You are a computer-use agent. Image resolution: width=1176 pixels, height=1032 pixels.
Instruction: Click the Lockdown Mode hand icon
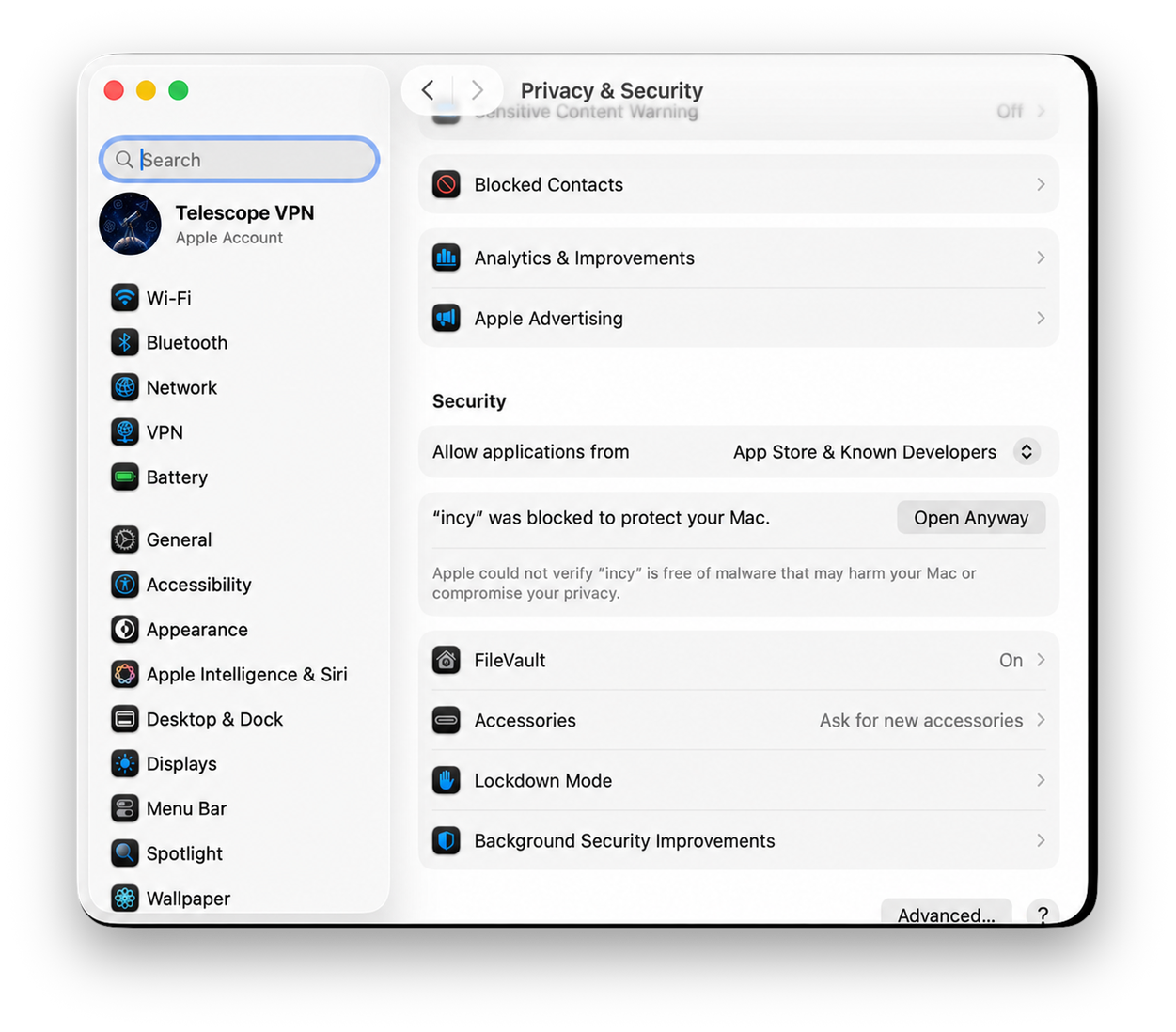pyautogui.click(x=447, y=780)
